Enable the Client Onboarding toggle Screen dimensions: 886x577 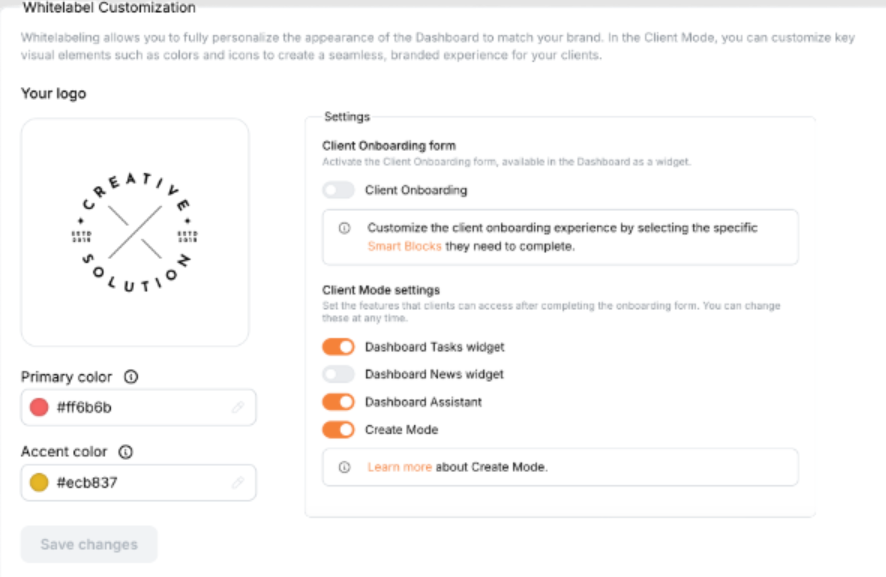click(x=339, y=190)
